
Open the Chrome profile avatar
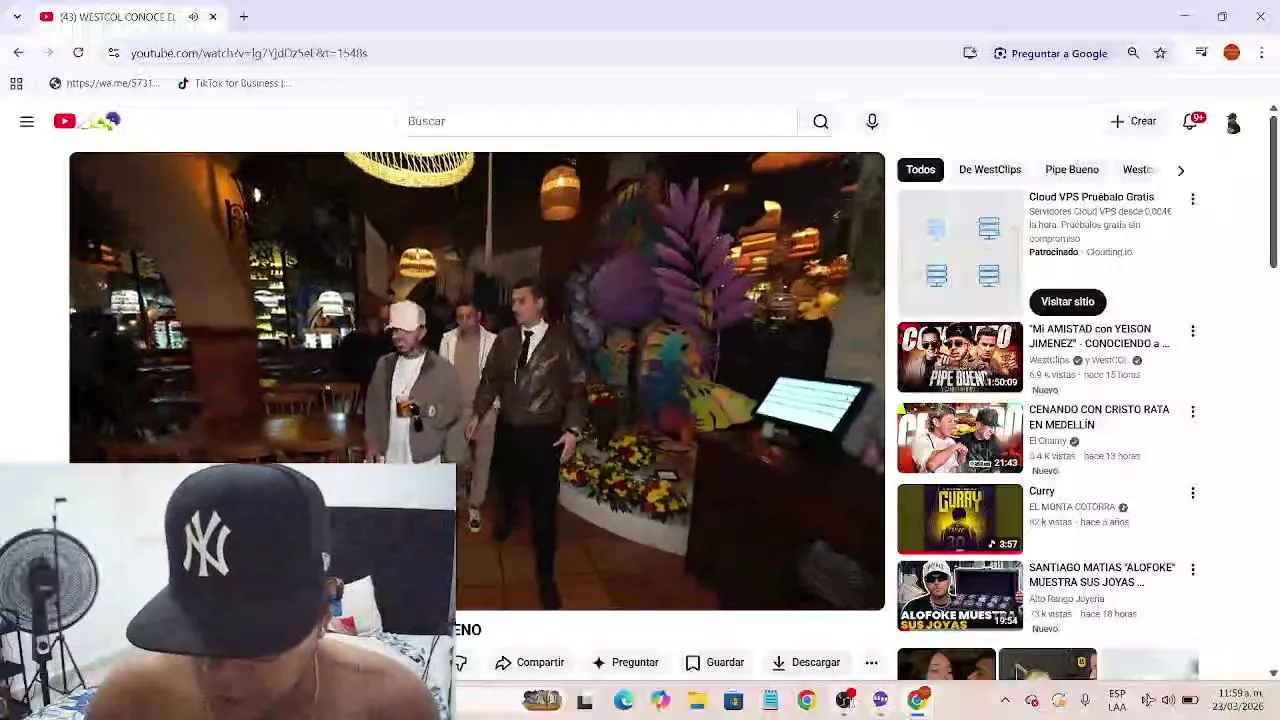(x=1232, y=53)
